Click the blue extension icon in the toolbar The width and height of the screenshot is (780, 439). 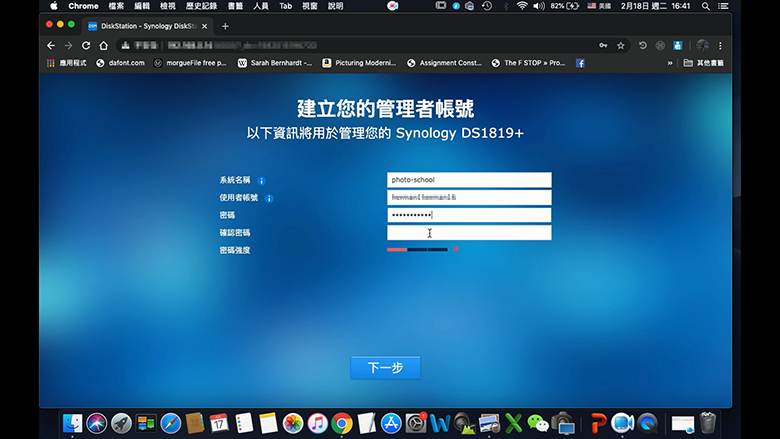click(678, 46)
